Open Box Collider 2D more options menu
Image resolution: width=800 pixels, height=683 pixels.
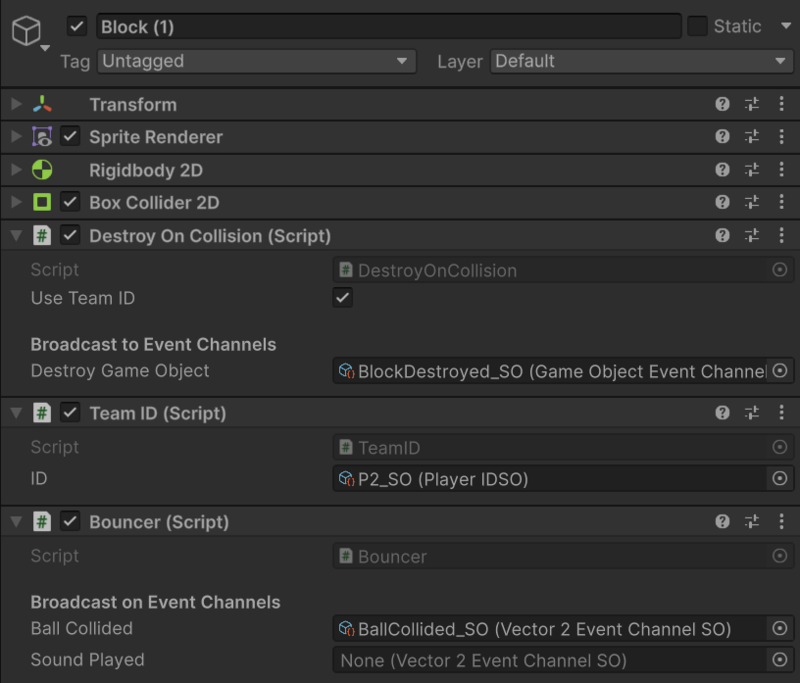(x=781, y=203)
